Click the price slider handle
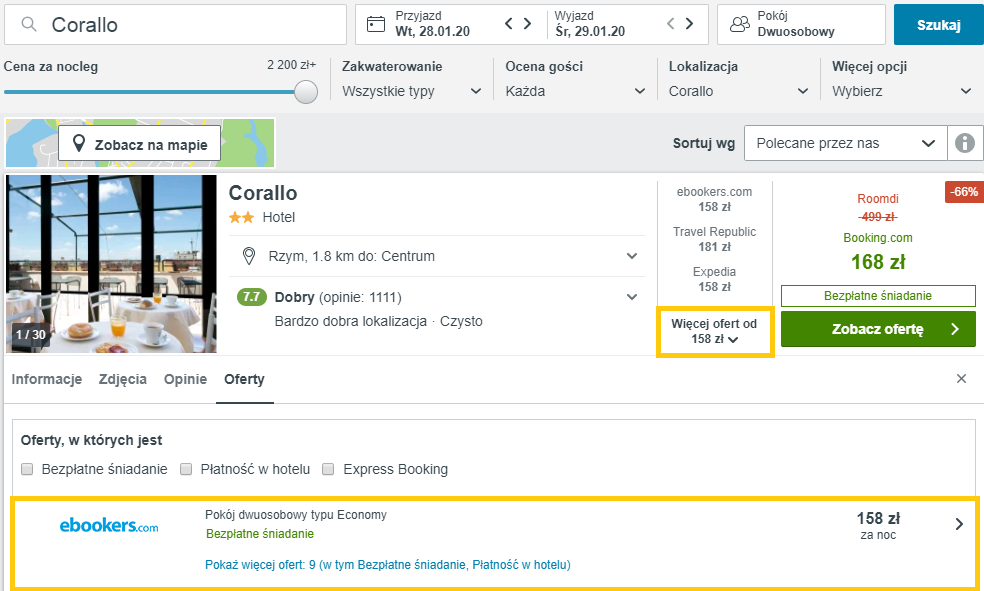 coord(306,92)
